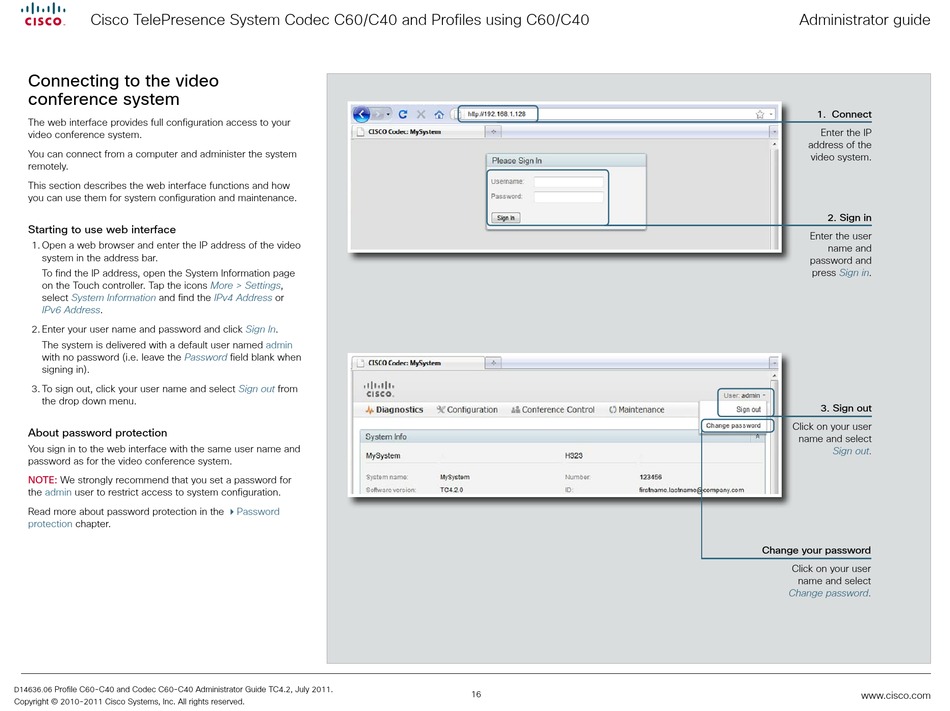Click the Sign In button in the dialog
Screen dimensions: 950x711
click(x=505, y=217)
